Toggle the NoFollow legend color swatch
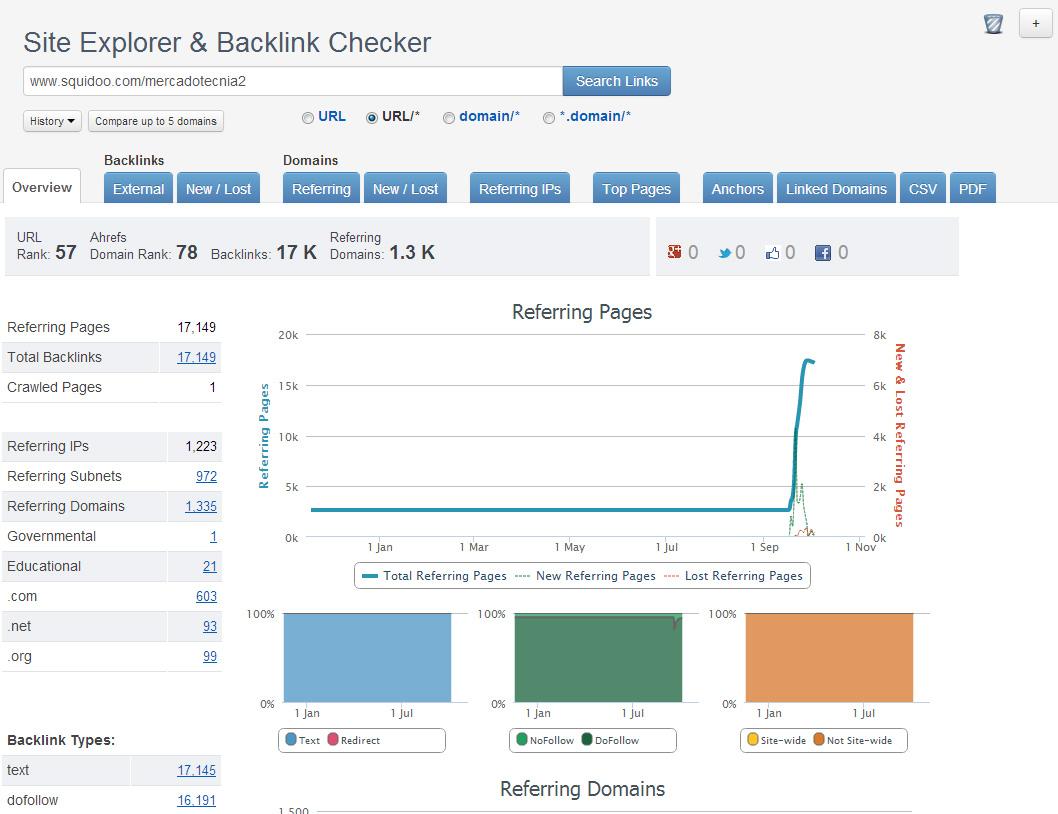Image resolution: width=1058 pixels, height=814 pixels. (x=521, y=740)
